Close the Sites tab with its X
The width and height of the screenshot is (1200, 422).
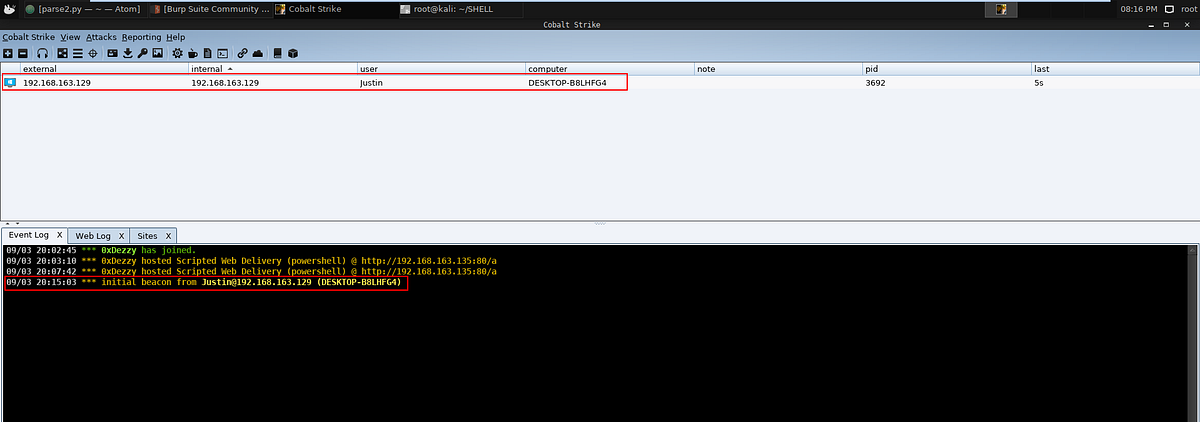click(169, 235)
